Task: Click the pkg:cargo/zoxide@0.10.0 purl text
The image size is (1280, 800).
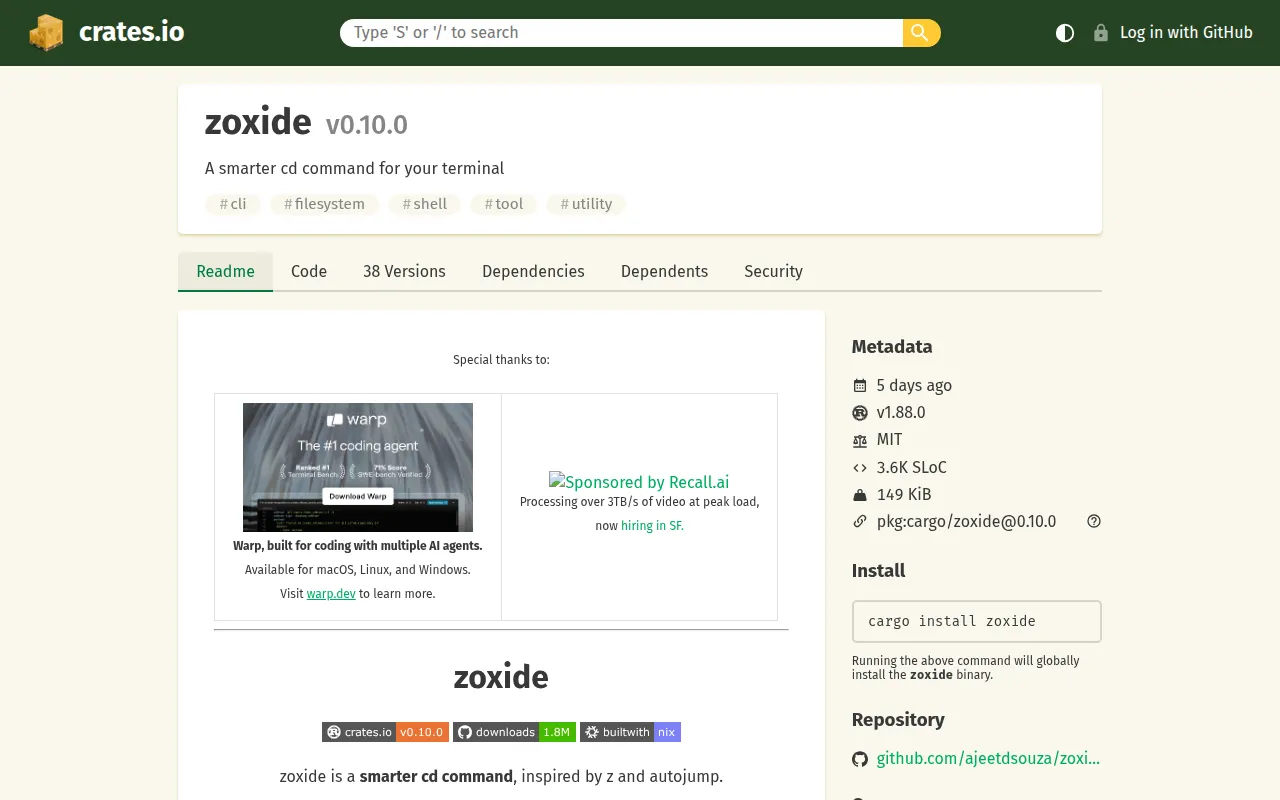Action: pos(966,521)
